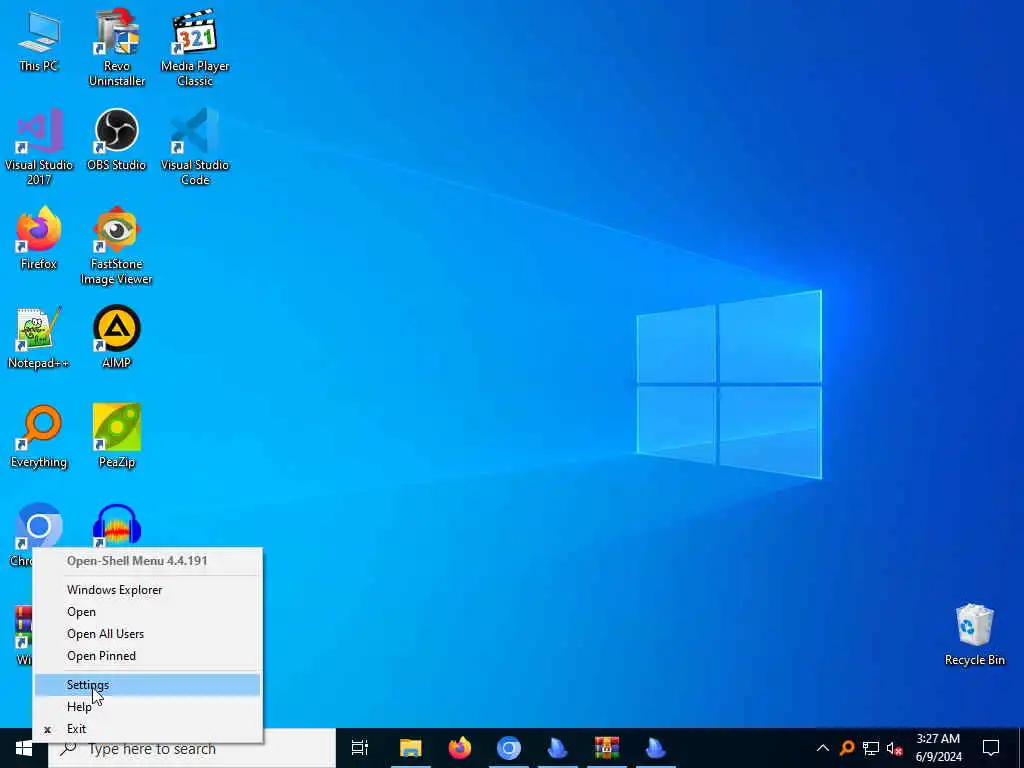This screenshot has width=1024, height=768.
Task: Select the Revo Uninstaller shortcut
Action: pyautogui.click(x=117, y=47)
